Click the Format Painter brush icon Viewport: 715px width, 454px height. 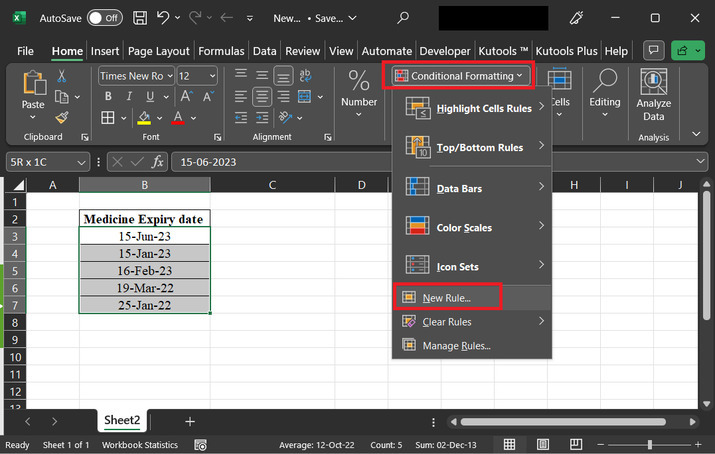(62, 118)
